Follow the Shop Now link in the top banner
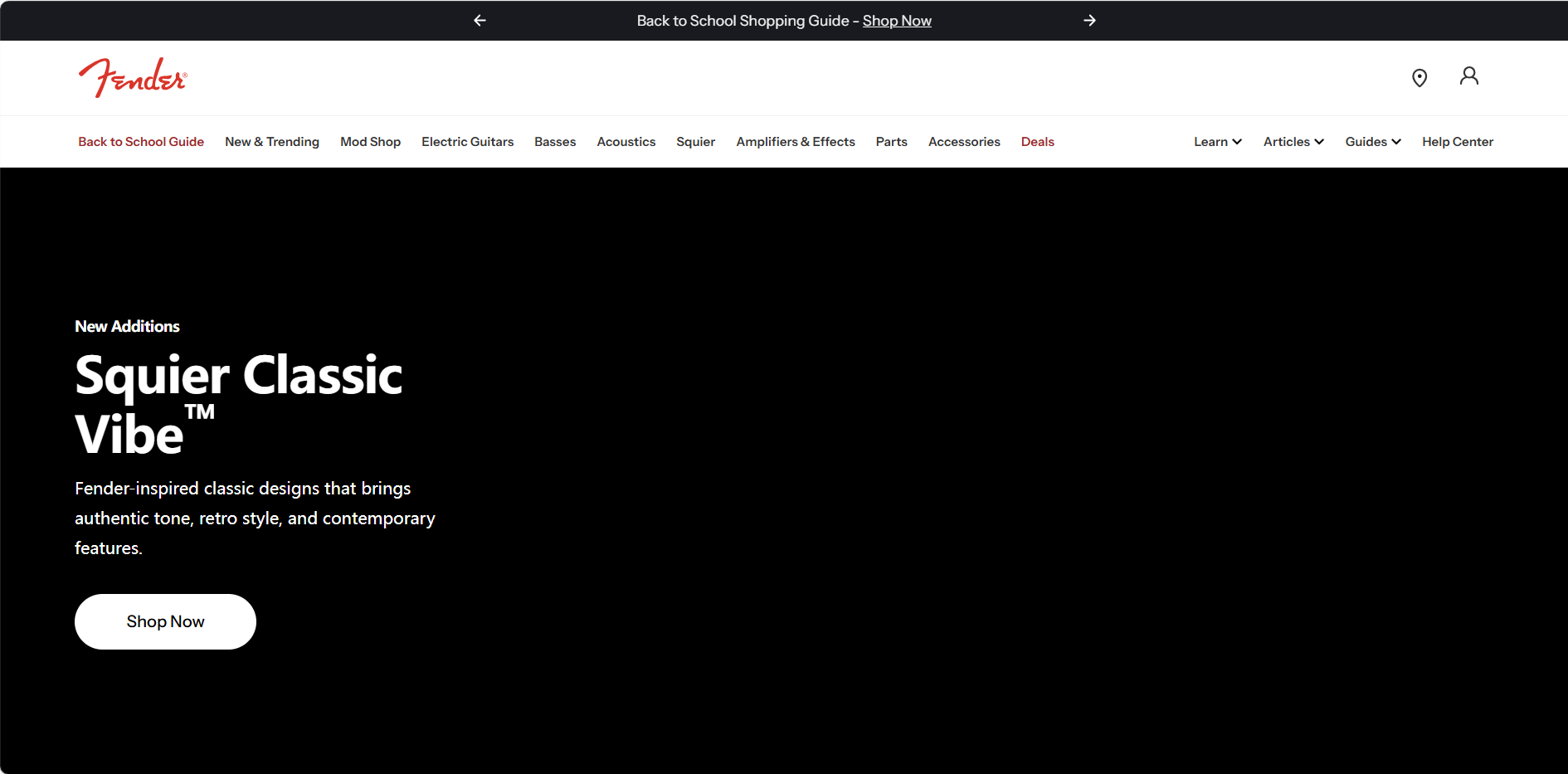Screen dimensions: 1568x774 point(897,21)
